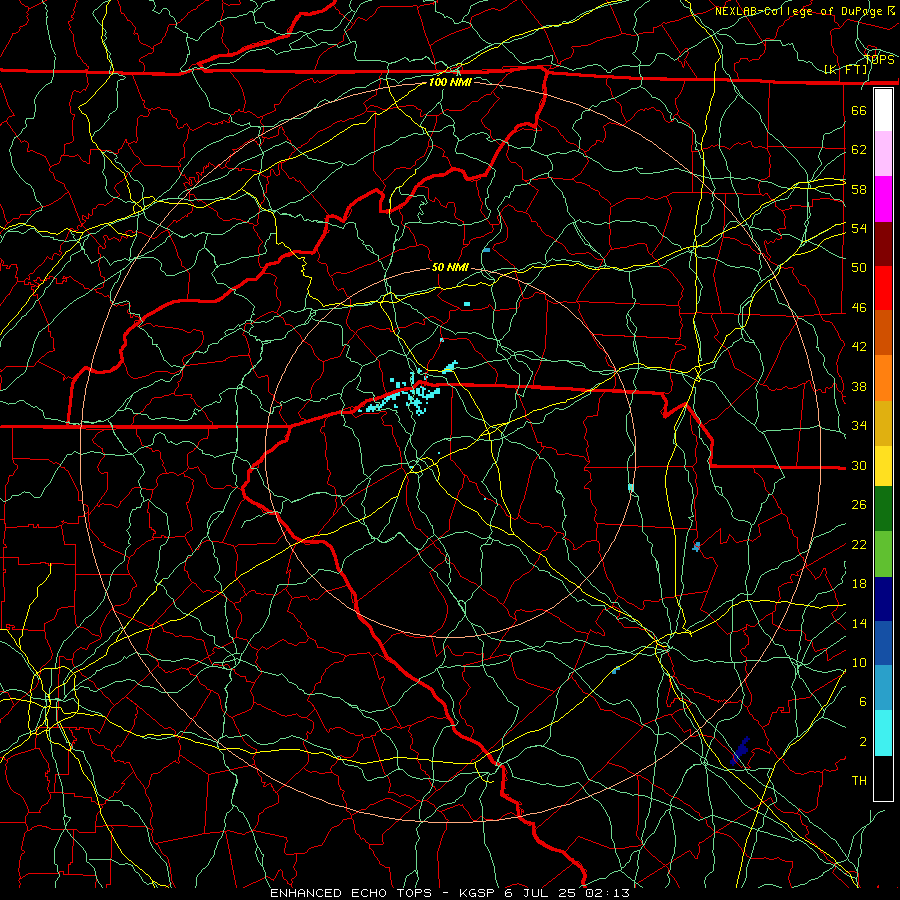Click the legend value "54"
This screenshot has height=900, width=900.
tap(859, 228)
